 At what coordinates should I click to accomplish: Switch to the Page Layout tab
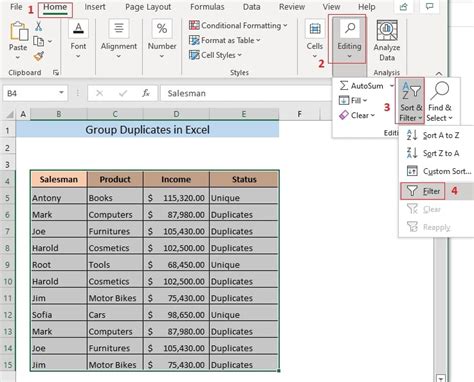coord(148,7)
